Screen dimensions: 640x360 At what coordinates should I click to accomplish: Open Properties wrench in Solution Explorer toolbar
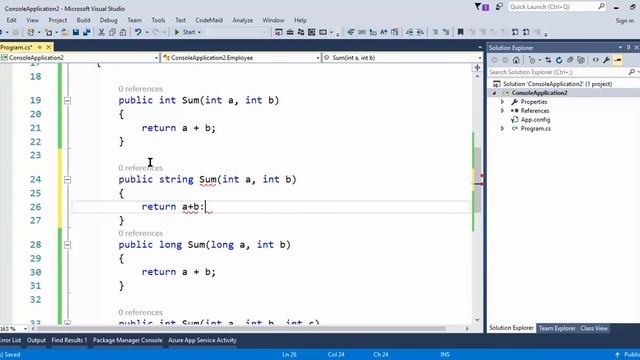[x=607, y=60]
